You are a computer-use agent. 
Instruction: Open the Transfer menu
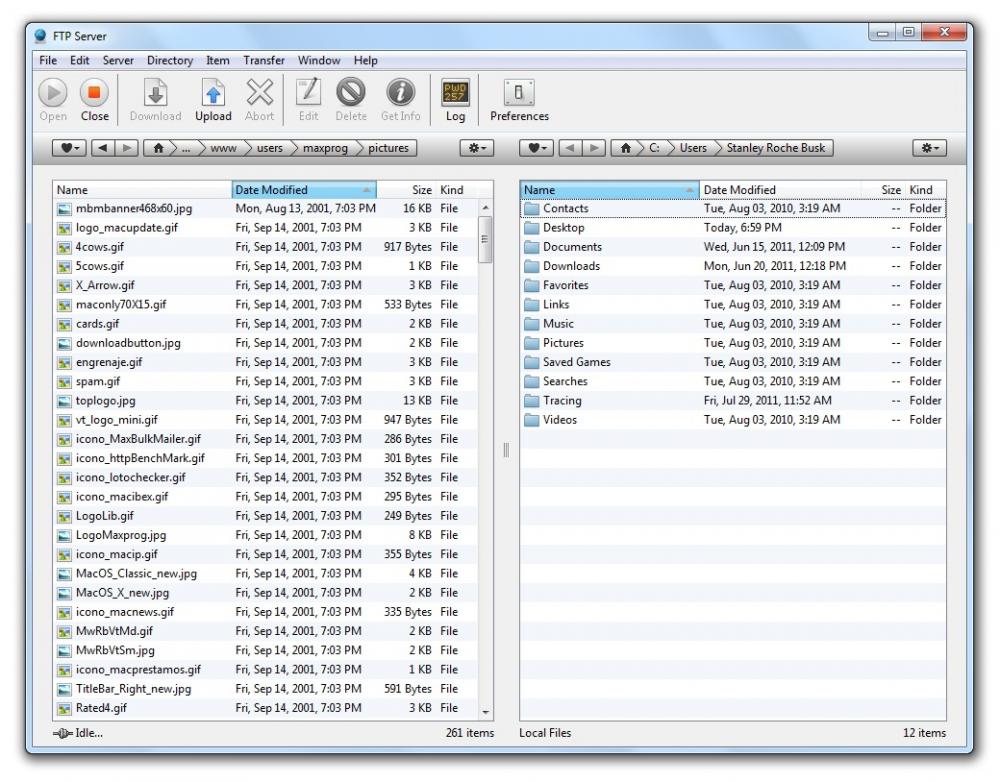[x=263, y=60]
